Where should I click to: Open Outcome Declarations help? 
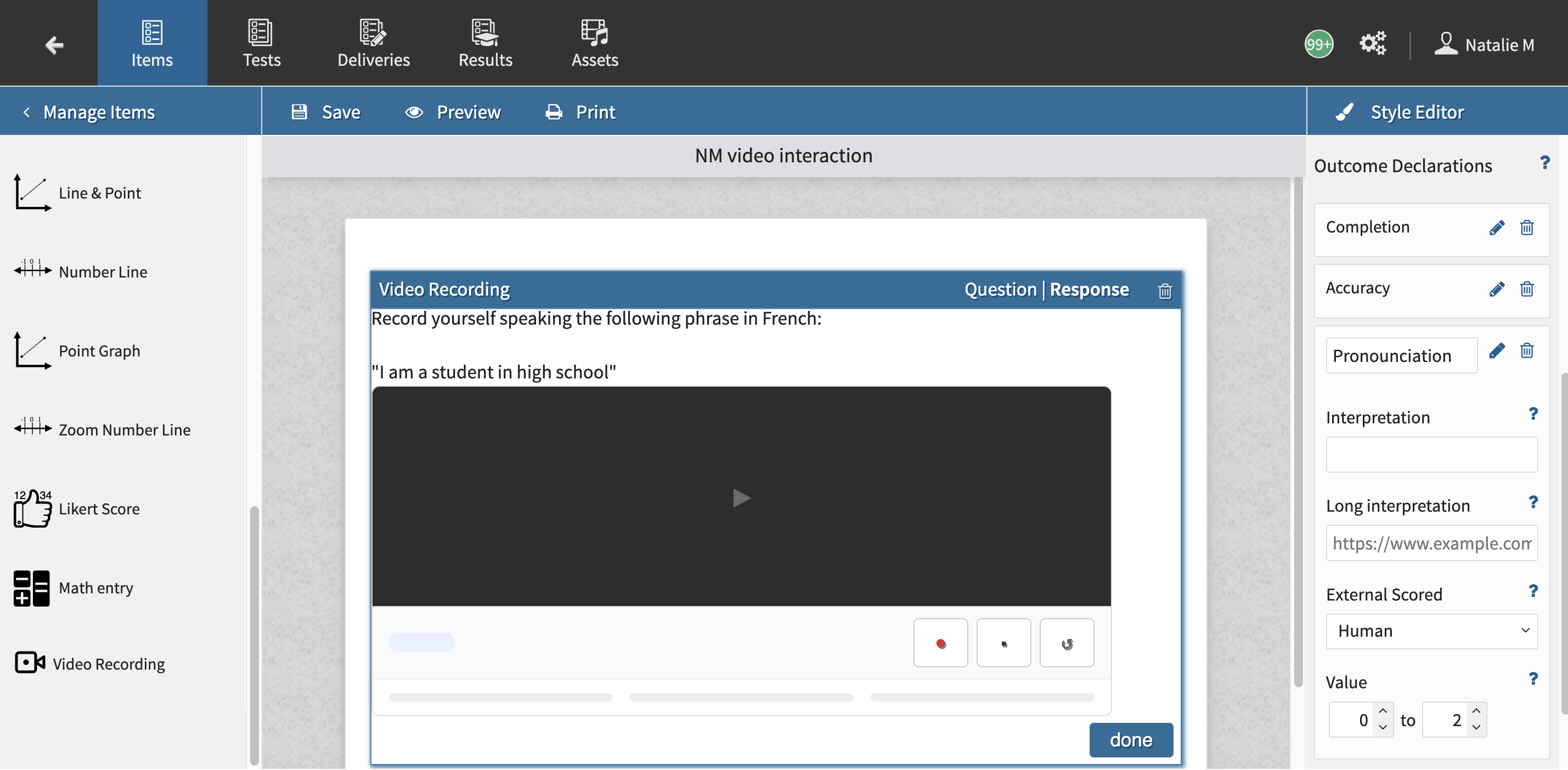[1544, 162]
